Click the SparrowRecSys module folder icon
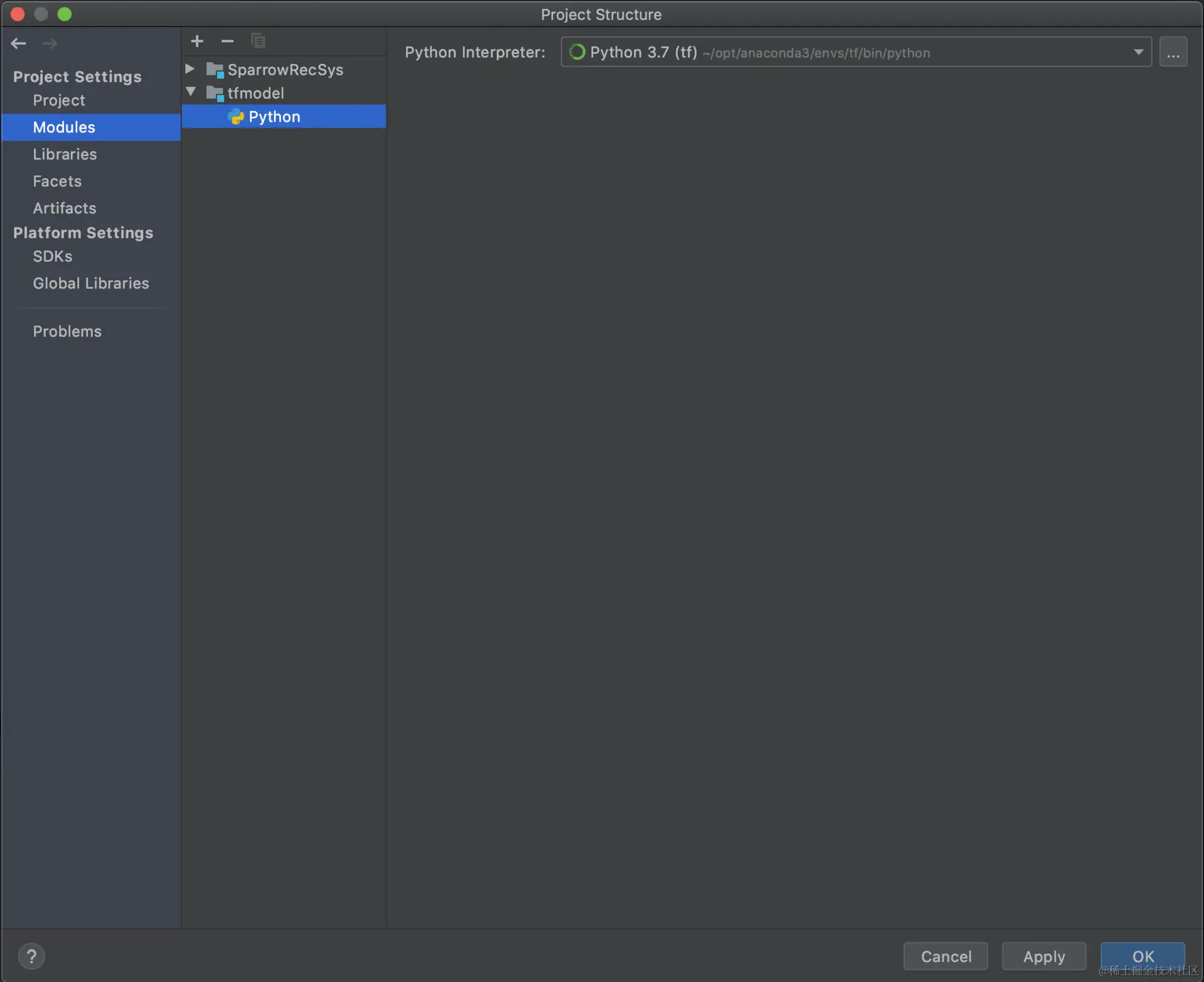 [215, 70]
